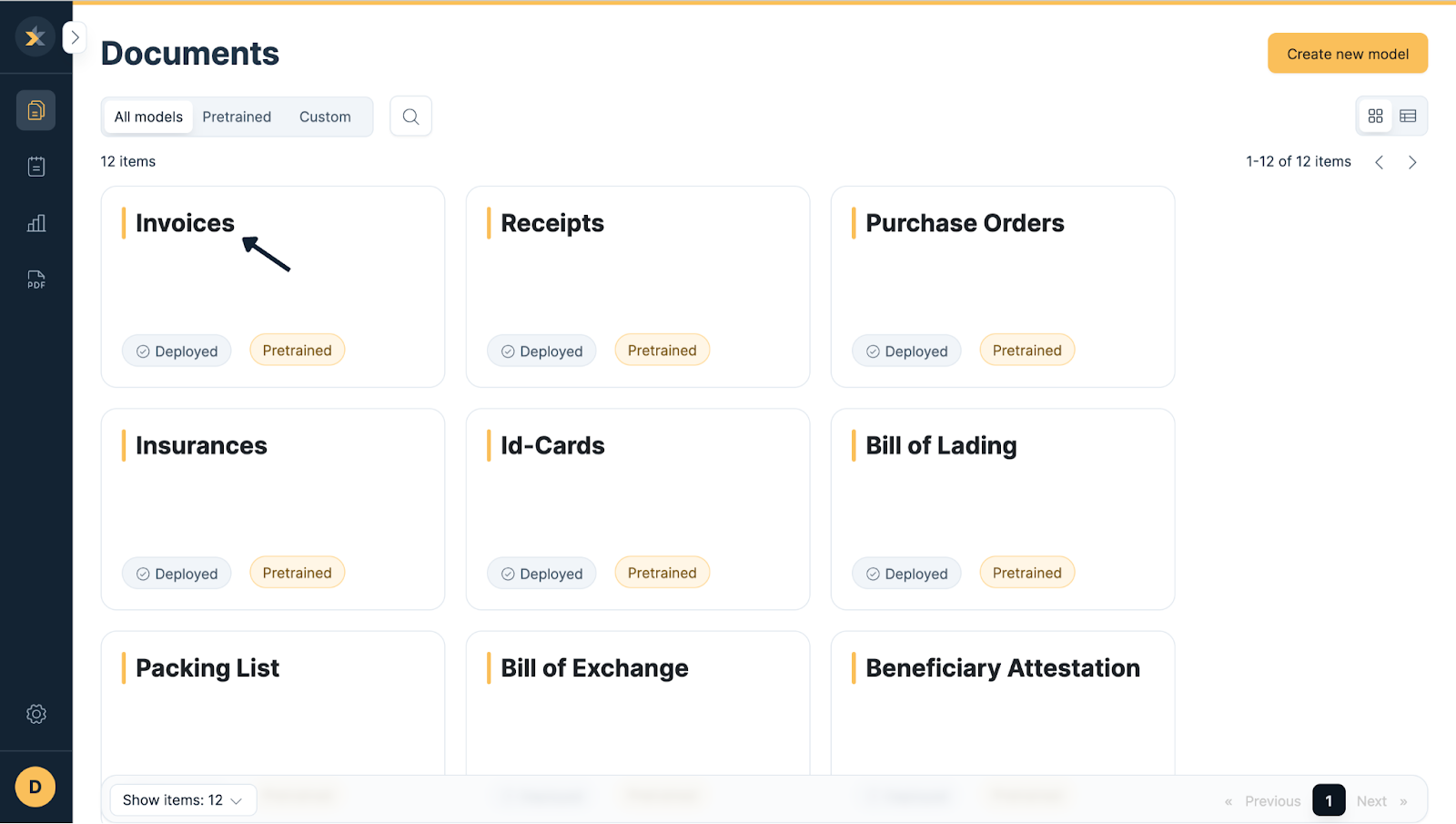Open the Invoices model card
Image resolution: width=1456 pixels, height=824 pixels.
point(273,287)
